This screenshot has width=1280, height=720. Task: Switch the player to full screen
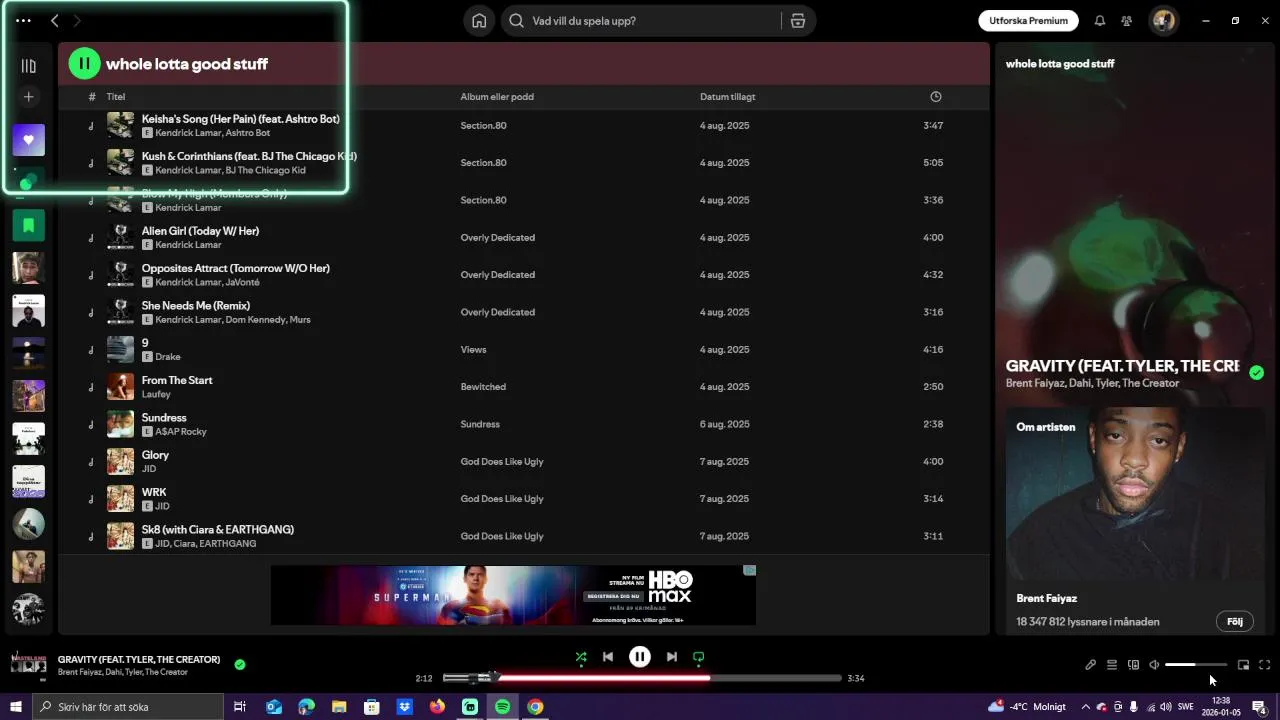(1265, 665)
